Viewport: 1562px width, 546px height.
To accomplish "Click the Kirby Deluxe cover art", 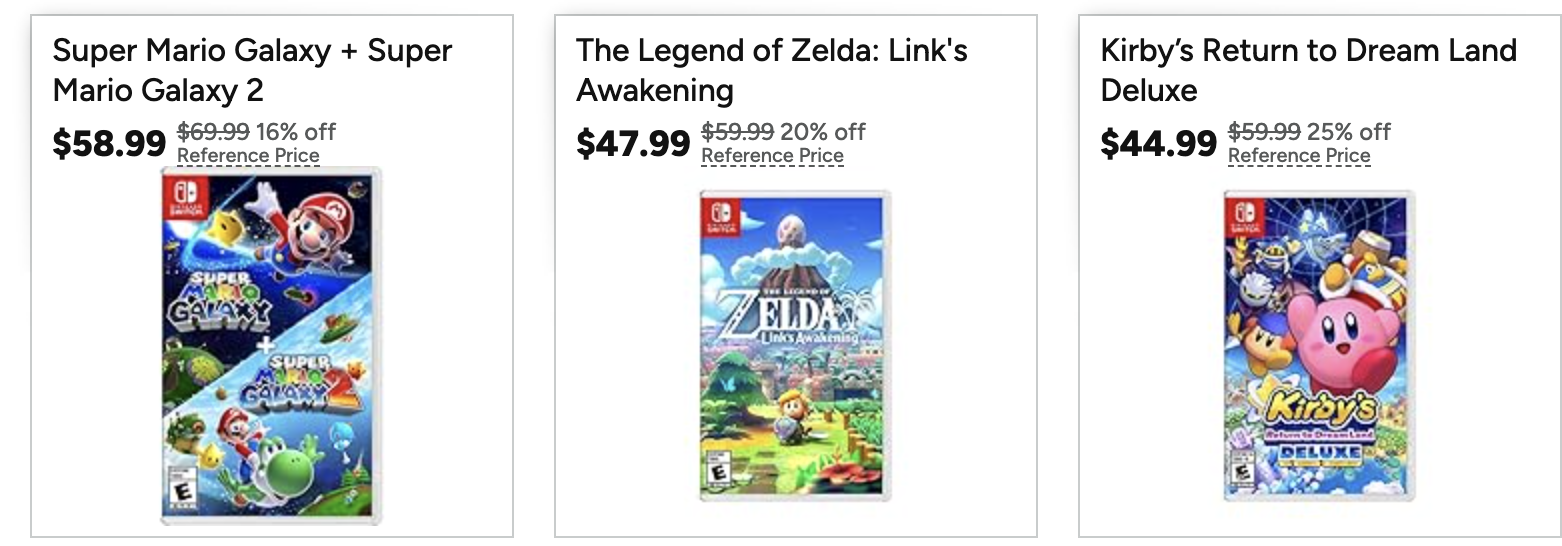I will 1318,346.
